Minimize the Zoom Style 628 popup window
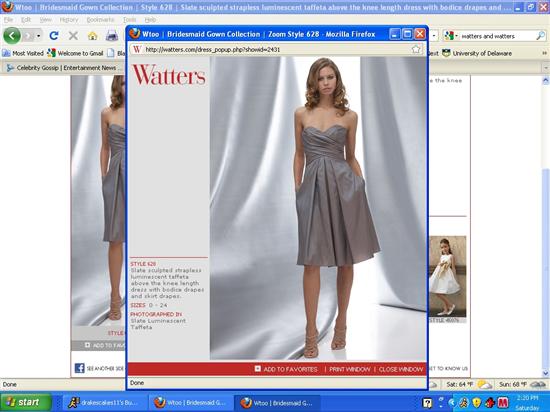Viewport: 550px width, 412px height. (395, 34)
